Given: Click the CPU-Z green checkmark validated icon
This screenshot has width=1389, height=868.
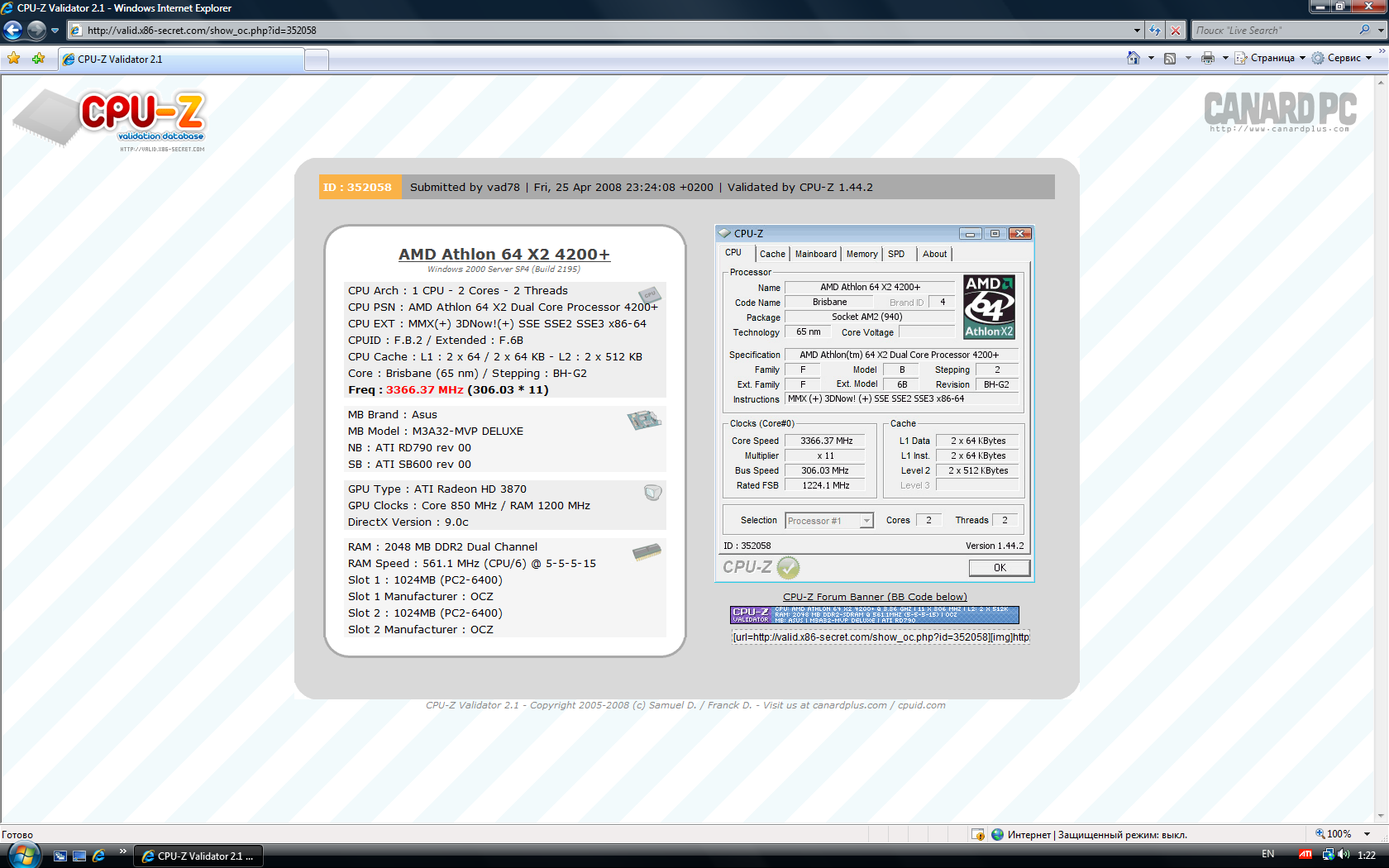Looking at the screenshot, I should tap(788, 568).
